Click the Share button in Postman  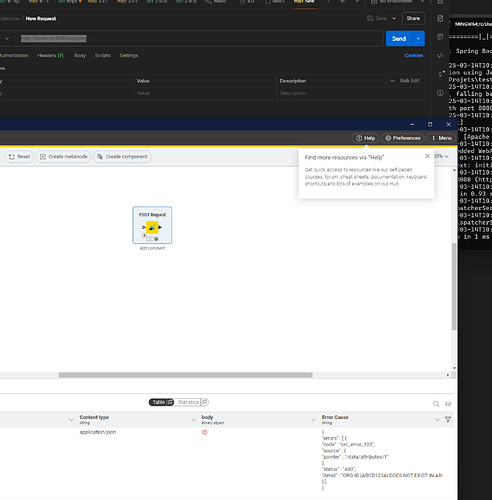[x=413, y=18]
